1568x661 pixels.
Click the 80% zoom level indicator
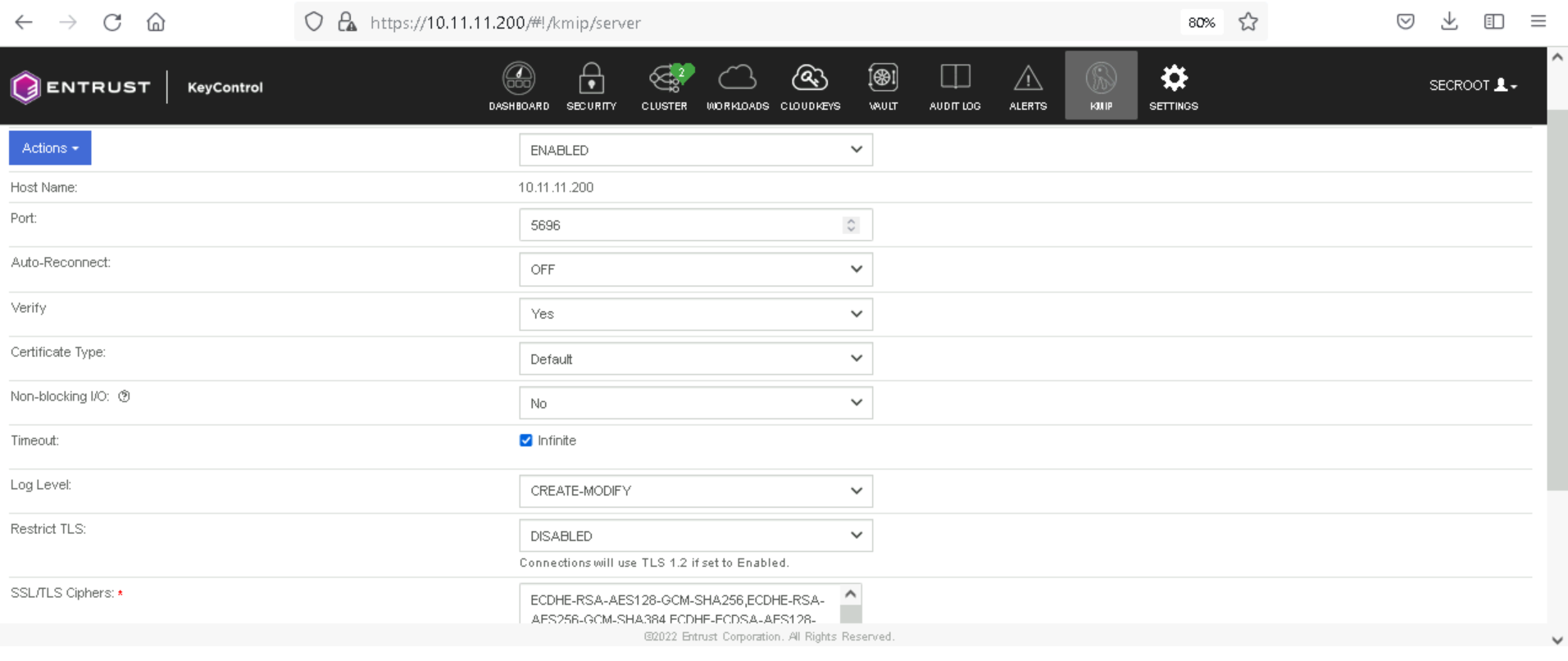(x=1202, y=23)
